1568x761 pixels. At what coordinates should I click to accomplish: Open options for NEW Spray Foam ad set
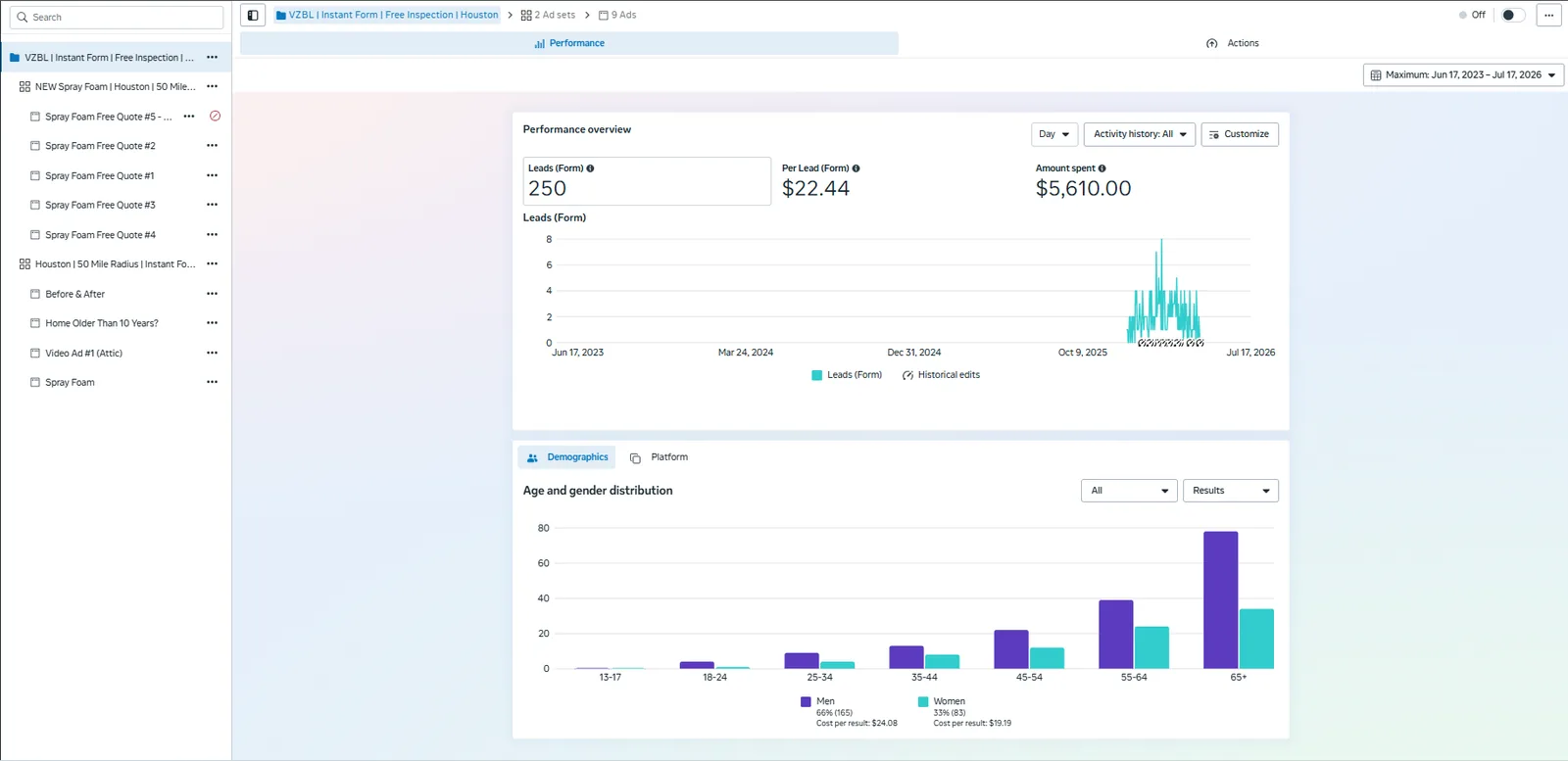coord(212,87)
